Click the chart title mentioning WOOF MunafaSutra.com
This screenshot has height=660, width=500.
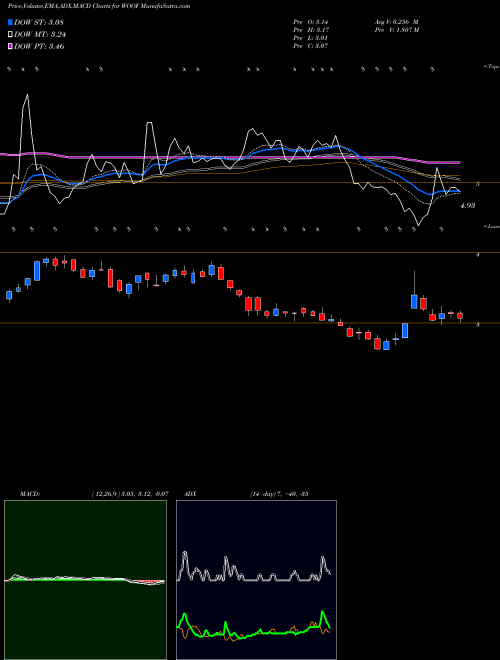tap(99, 6)
